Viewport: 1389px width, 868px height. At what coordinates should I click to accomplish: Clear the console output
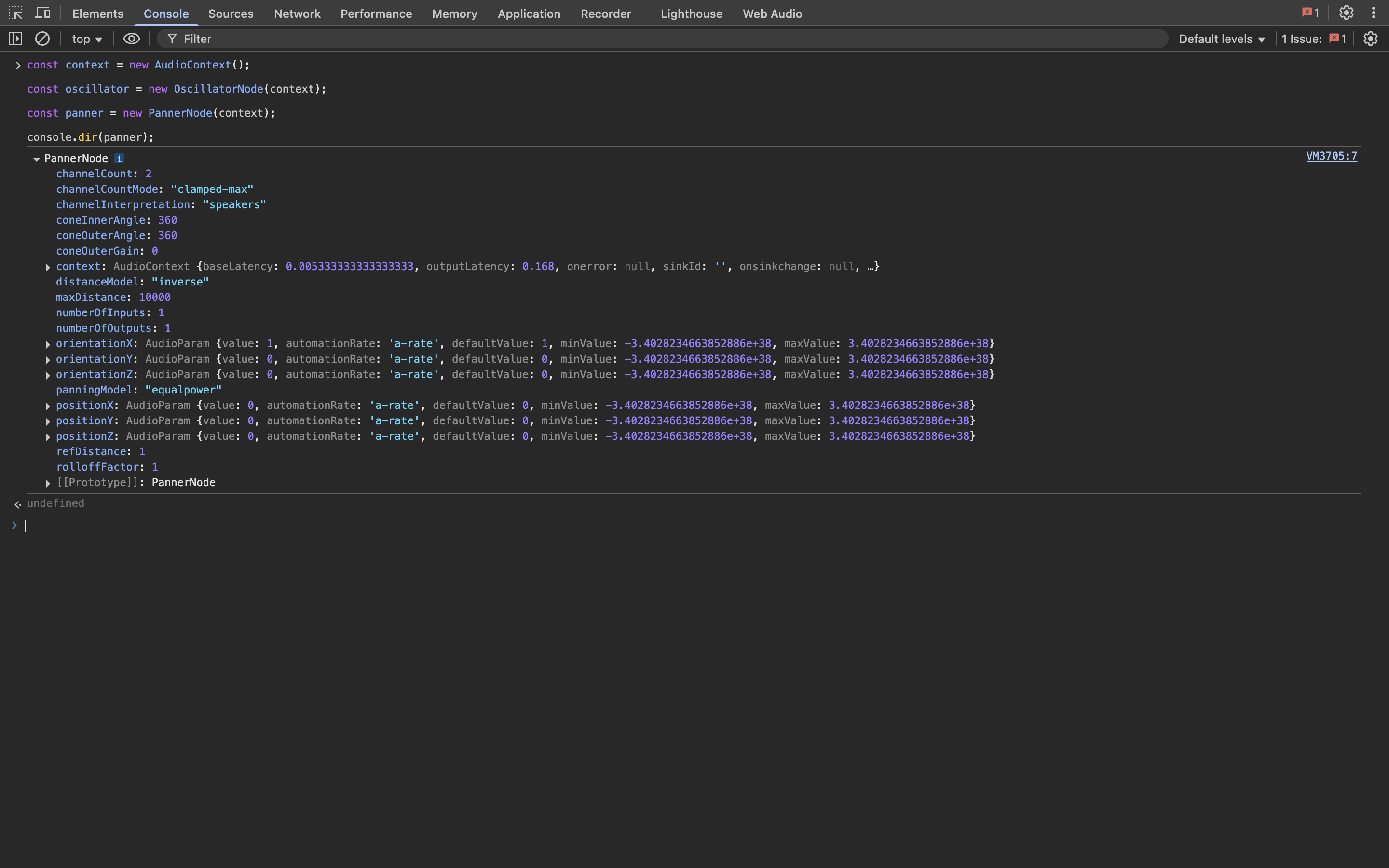42,39
